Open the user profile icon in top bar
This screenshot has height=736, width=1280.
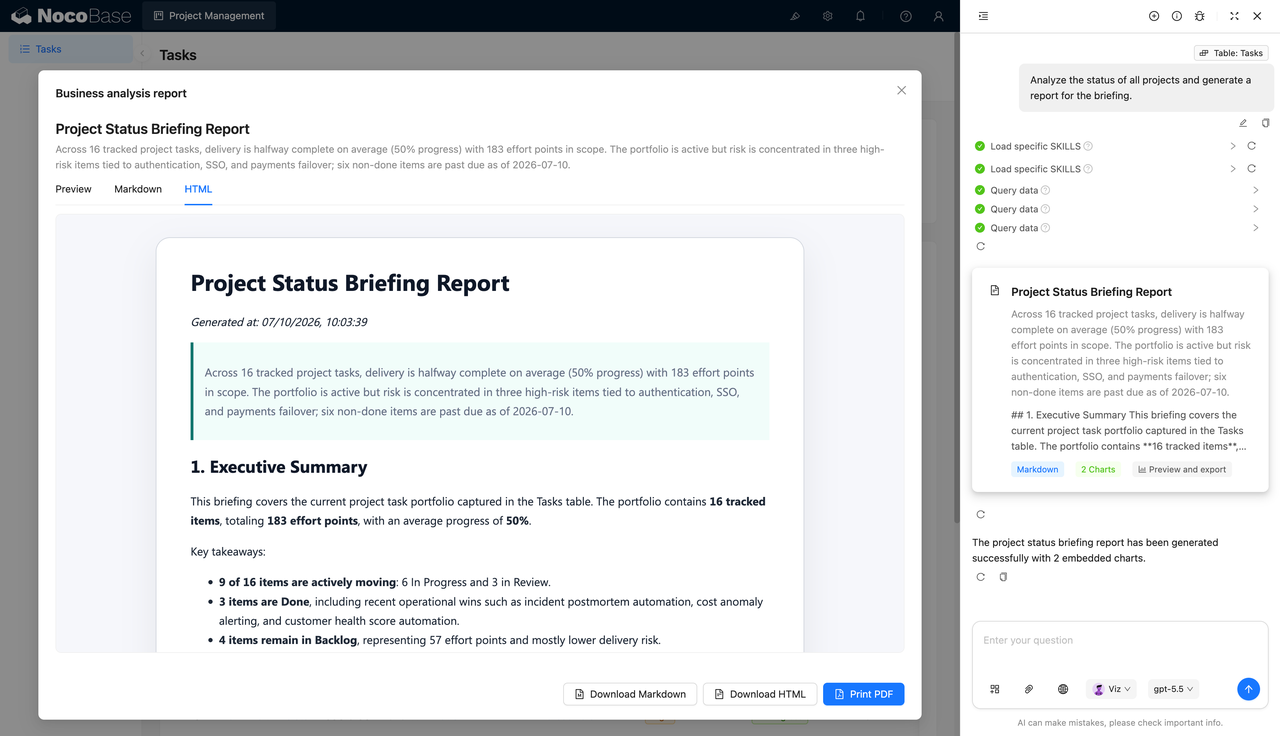click(938, 16)
